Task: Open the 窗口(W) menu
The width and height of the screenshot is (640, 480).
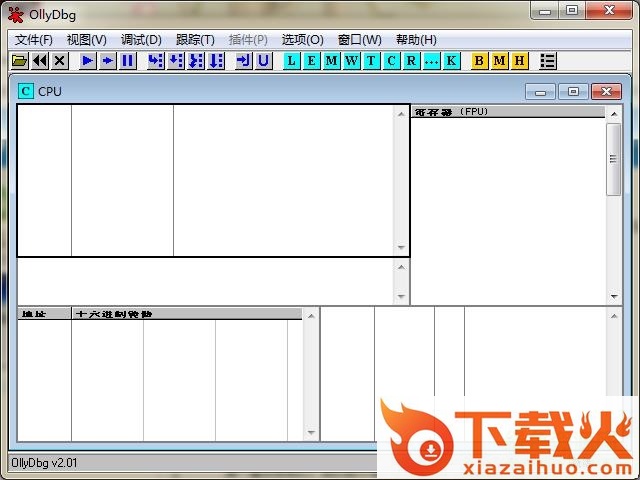Action: point(360,40)
